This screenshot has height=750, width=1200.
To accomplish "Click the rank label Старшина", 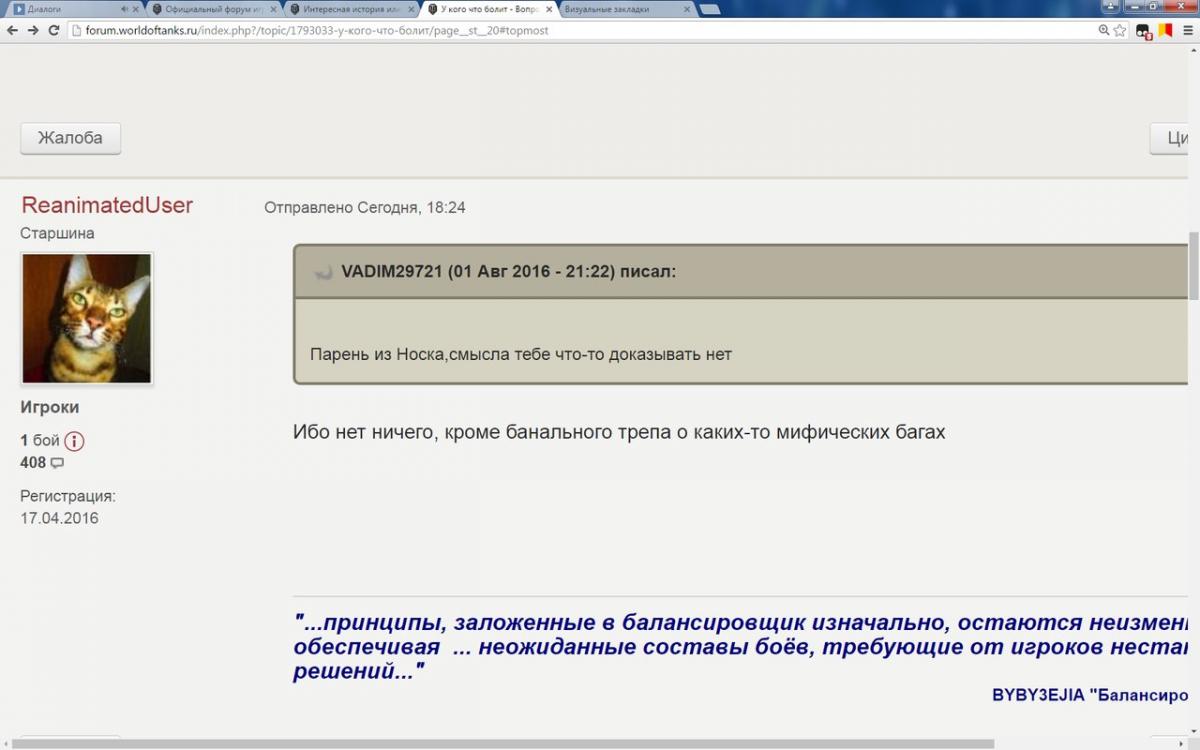I will 58,233.
